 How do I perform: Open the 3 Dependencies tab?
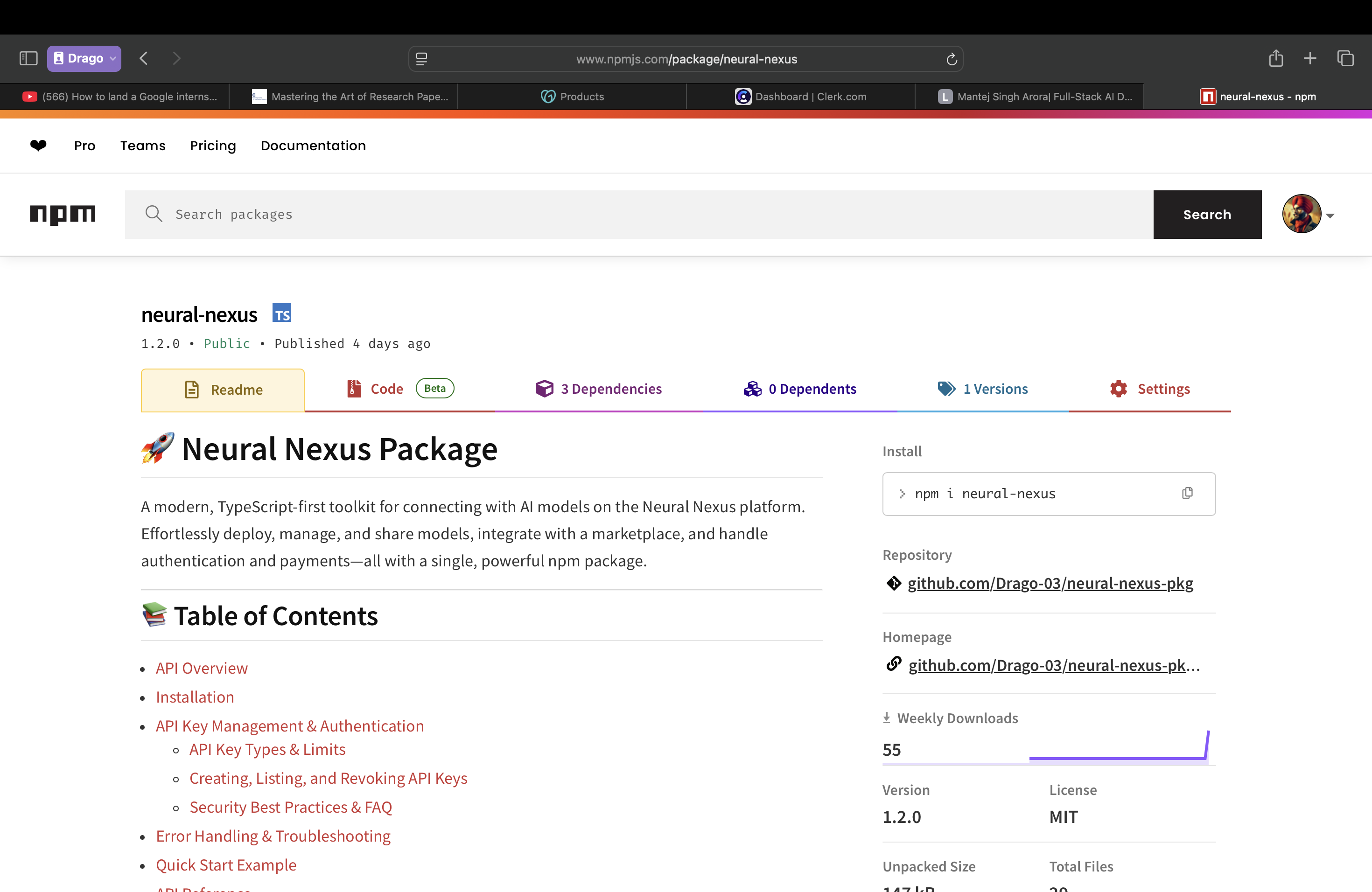point(598,389)
